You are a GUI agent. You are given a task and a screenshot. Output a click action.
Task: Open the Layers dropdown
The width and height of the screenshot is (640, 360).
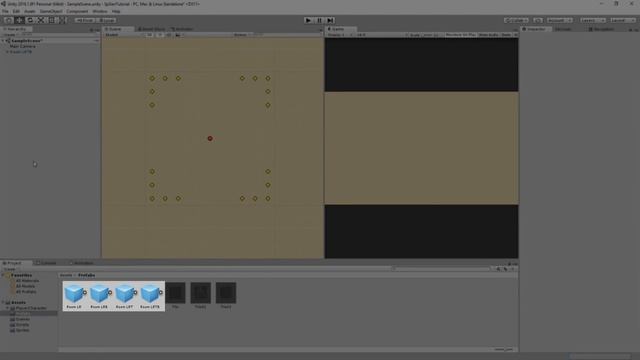593,20
